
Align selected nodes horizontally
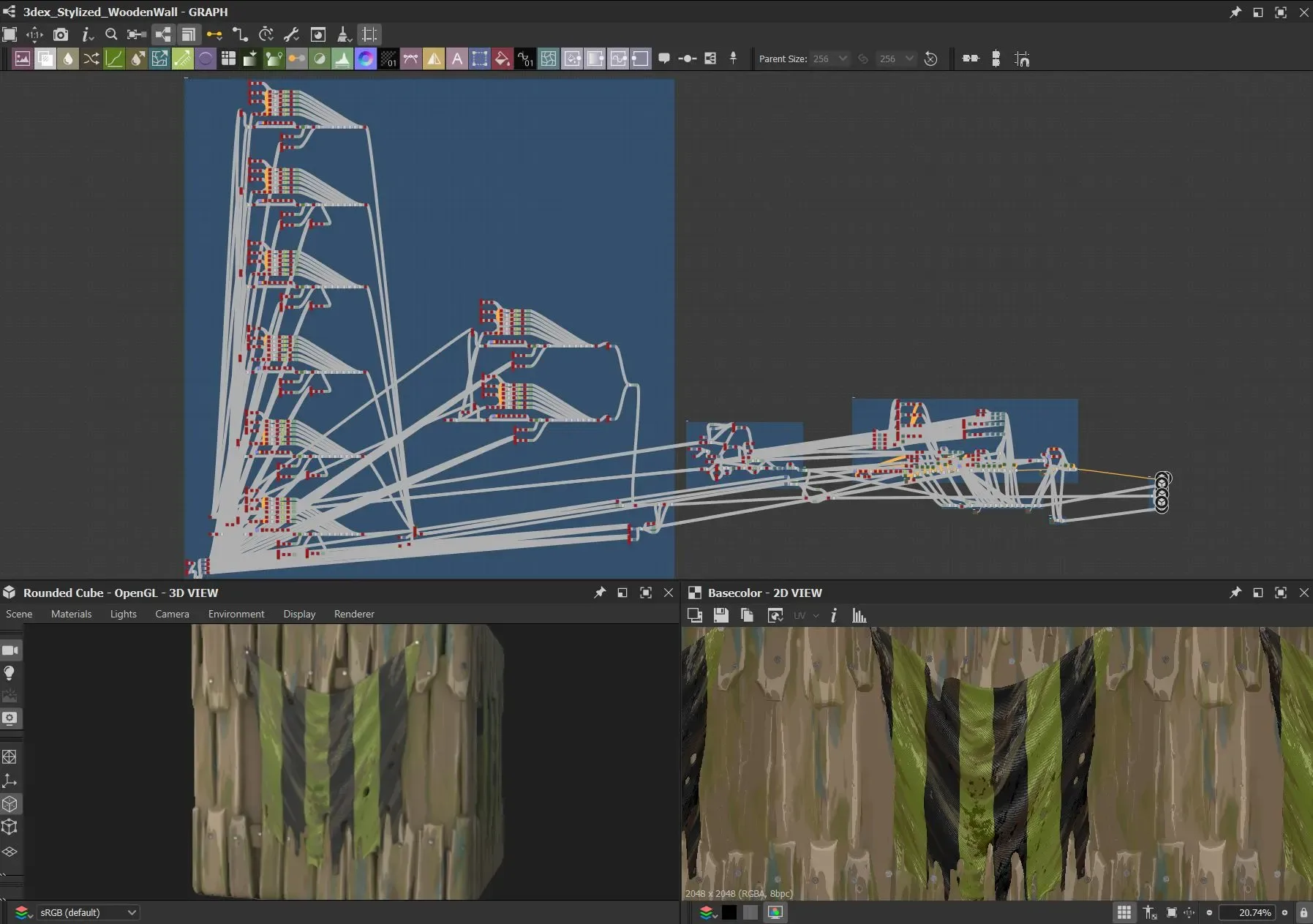[971, 59]
